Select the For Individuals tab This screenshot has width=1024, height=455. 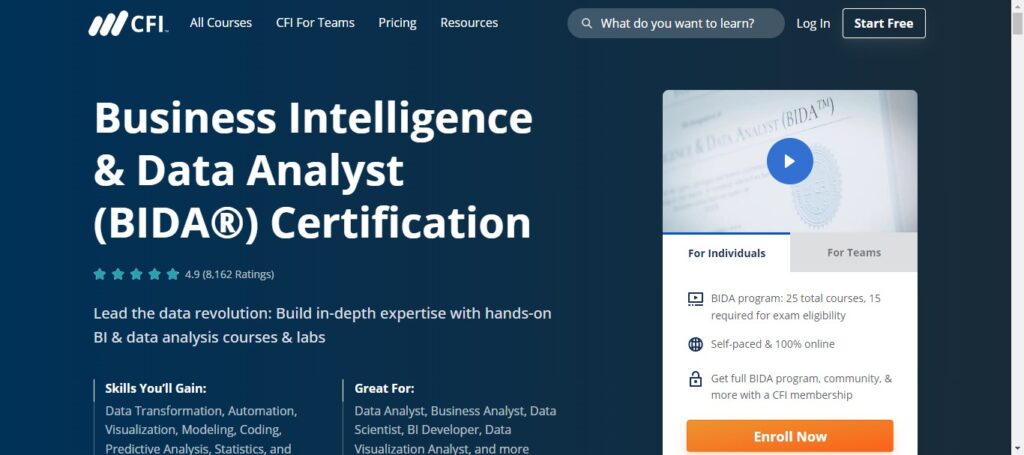point(726,253)
